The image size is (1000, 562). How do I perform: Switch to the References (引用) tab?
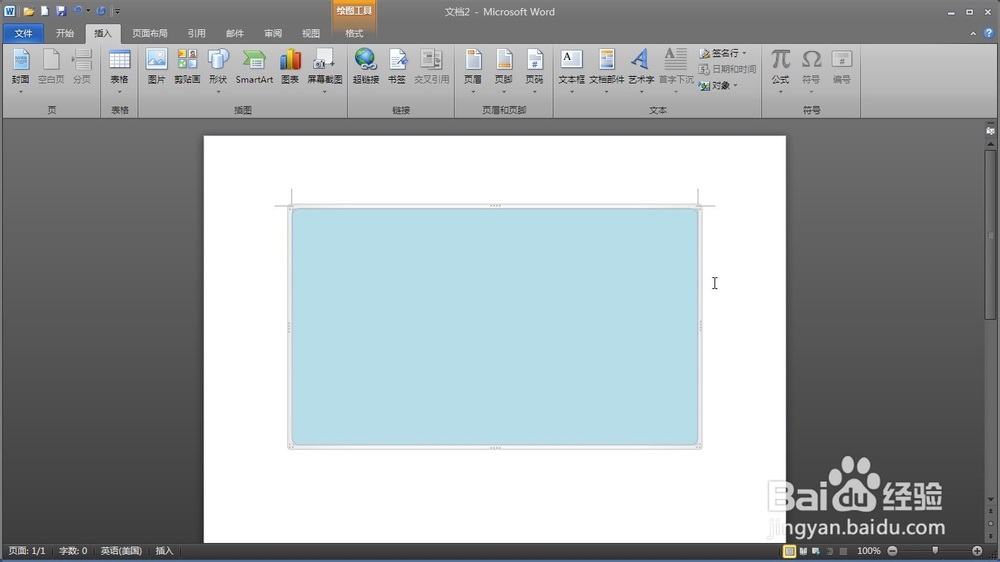[196, 33]
